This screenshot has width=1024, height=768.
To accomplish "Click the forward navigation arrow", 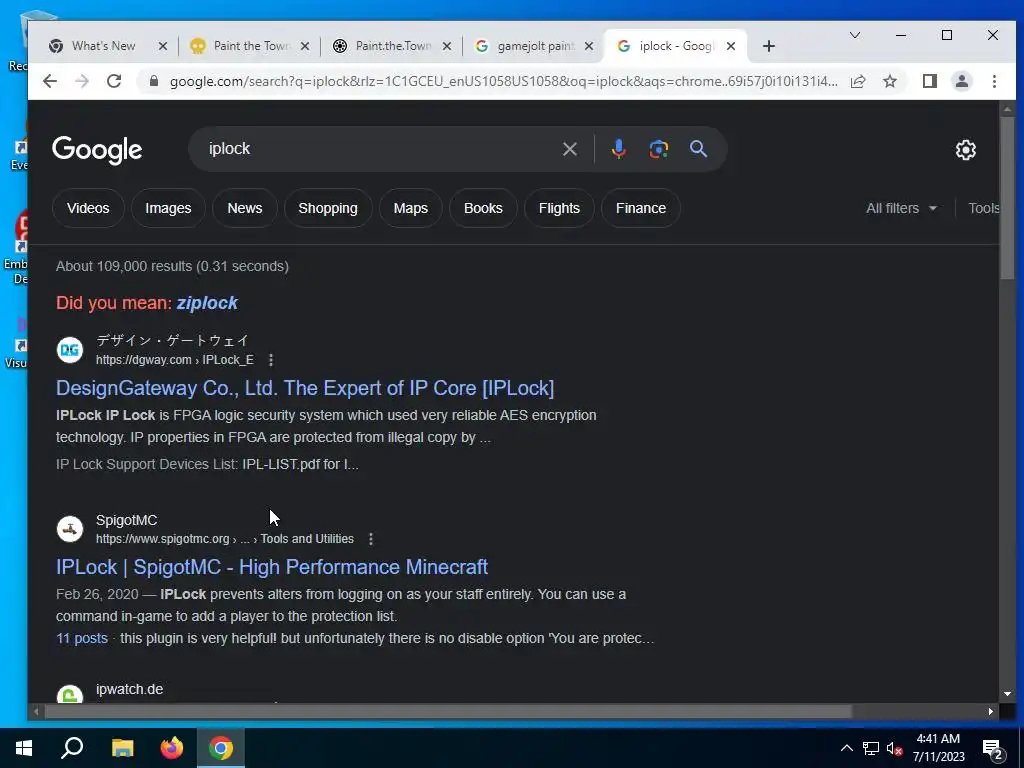I will coord(82,82).
